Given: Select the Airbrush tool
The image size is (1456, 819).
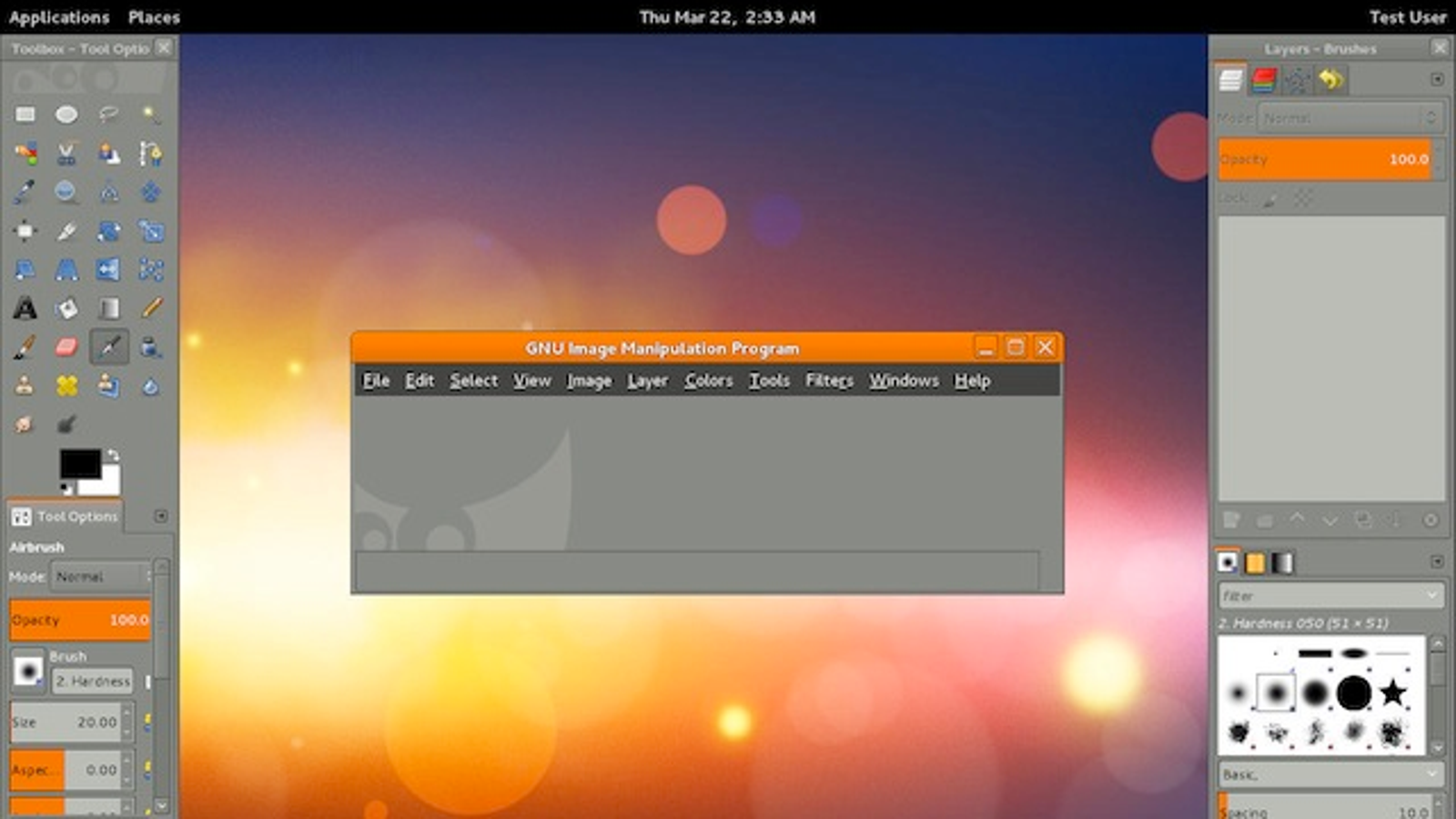Looking at the screenshot, I should pos(108,347).
